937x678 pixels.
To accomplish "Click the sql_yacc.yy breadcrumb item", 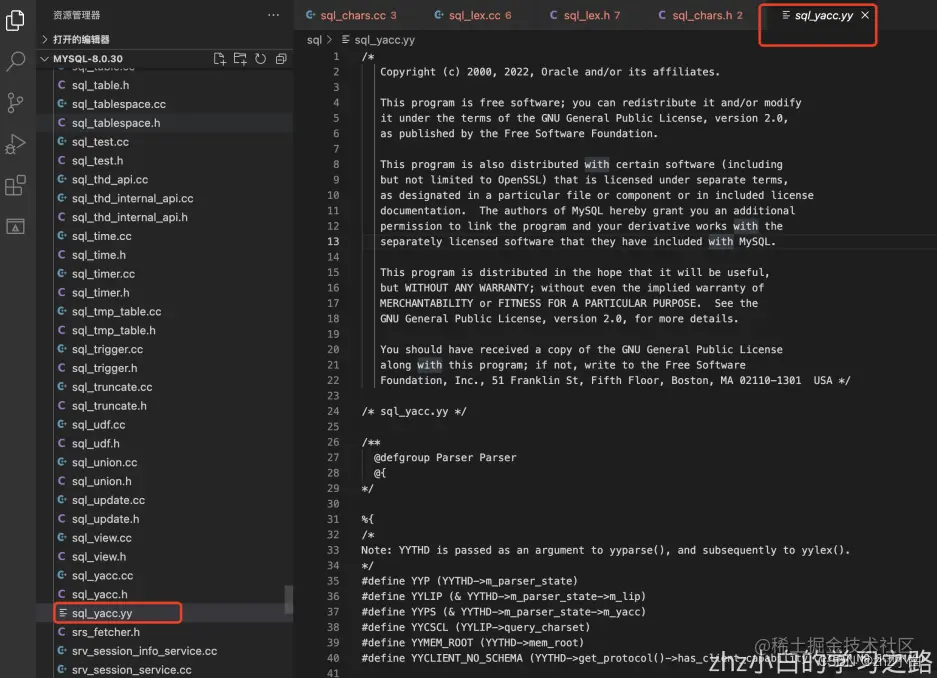I will click(378, 40).
